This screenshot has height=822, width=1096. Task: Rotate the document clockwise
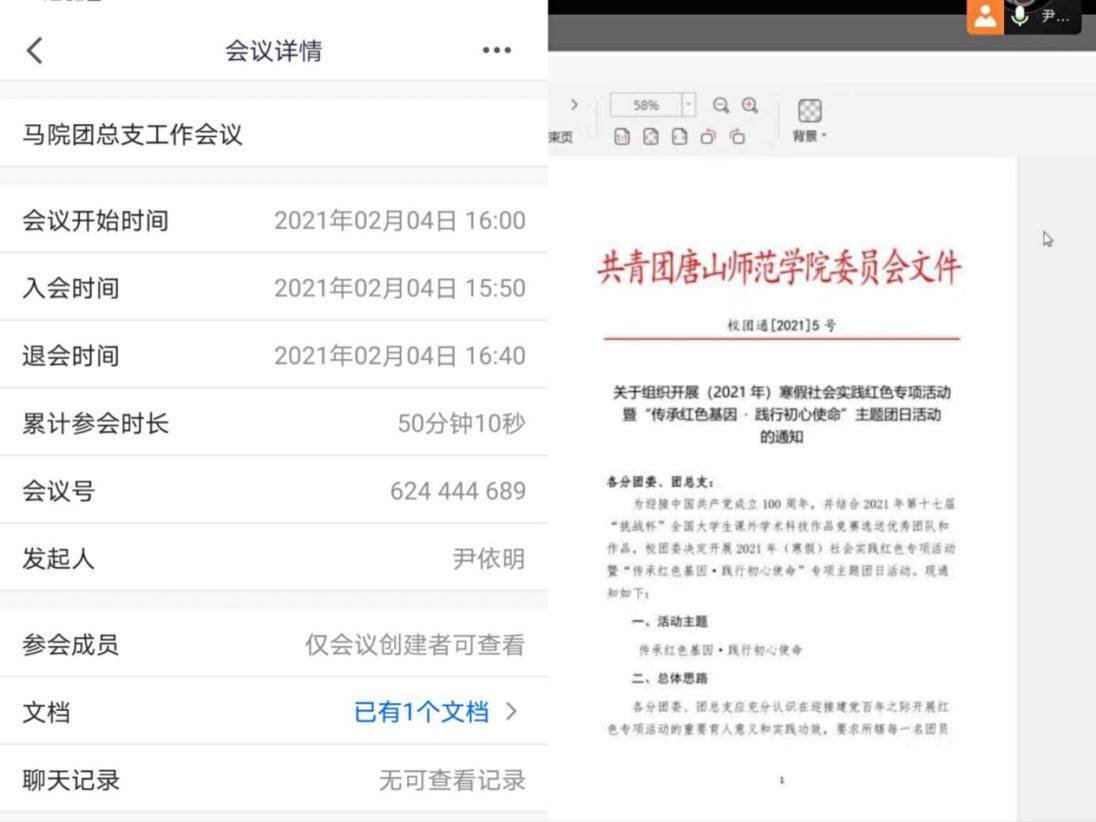click(738, 137)
